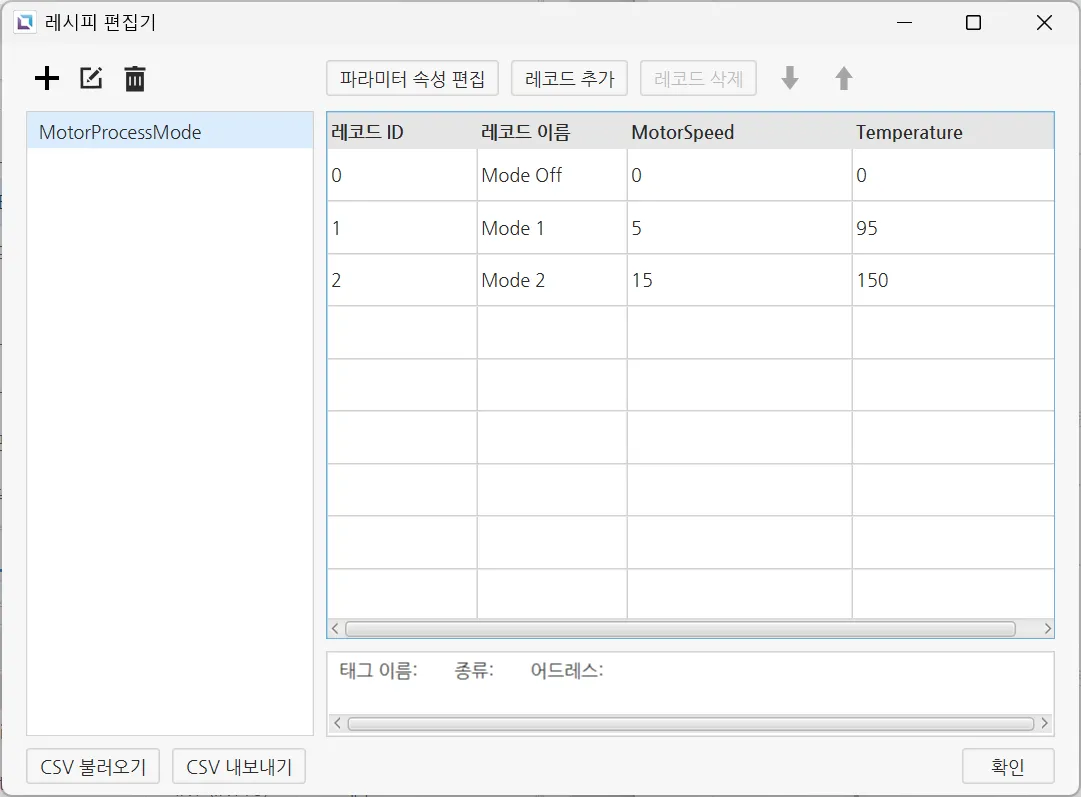Click left arrow of tag info scrollbar

pyautogui.click(x=337, y=723)
